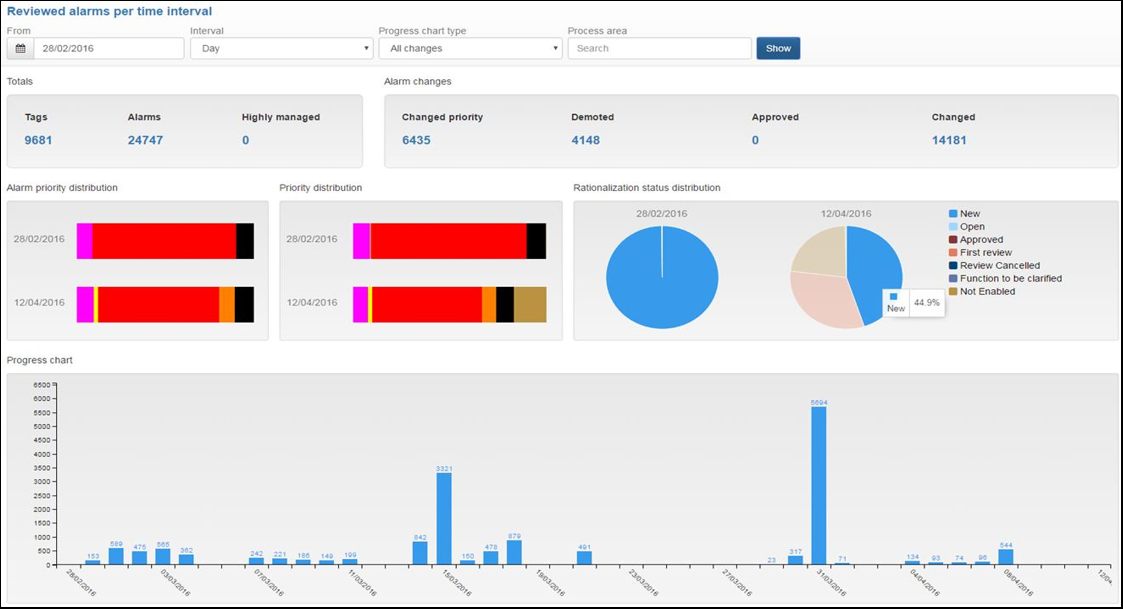Image resolution: width=1123 pixels, height=609 pixels.
Task: Click the 28/02/2016 status pie chart
Action: [662, 277]
